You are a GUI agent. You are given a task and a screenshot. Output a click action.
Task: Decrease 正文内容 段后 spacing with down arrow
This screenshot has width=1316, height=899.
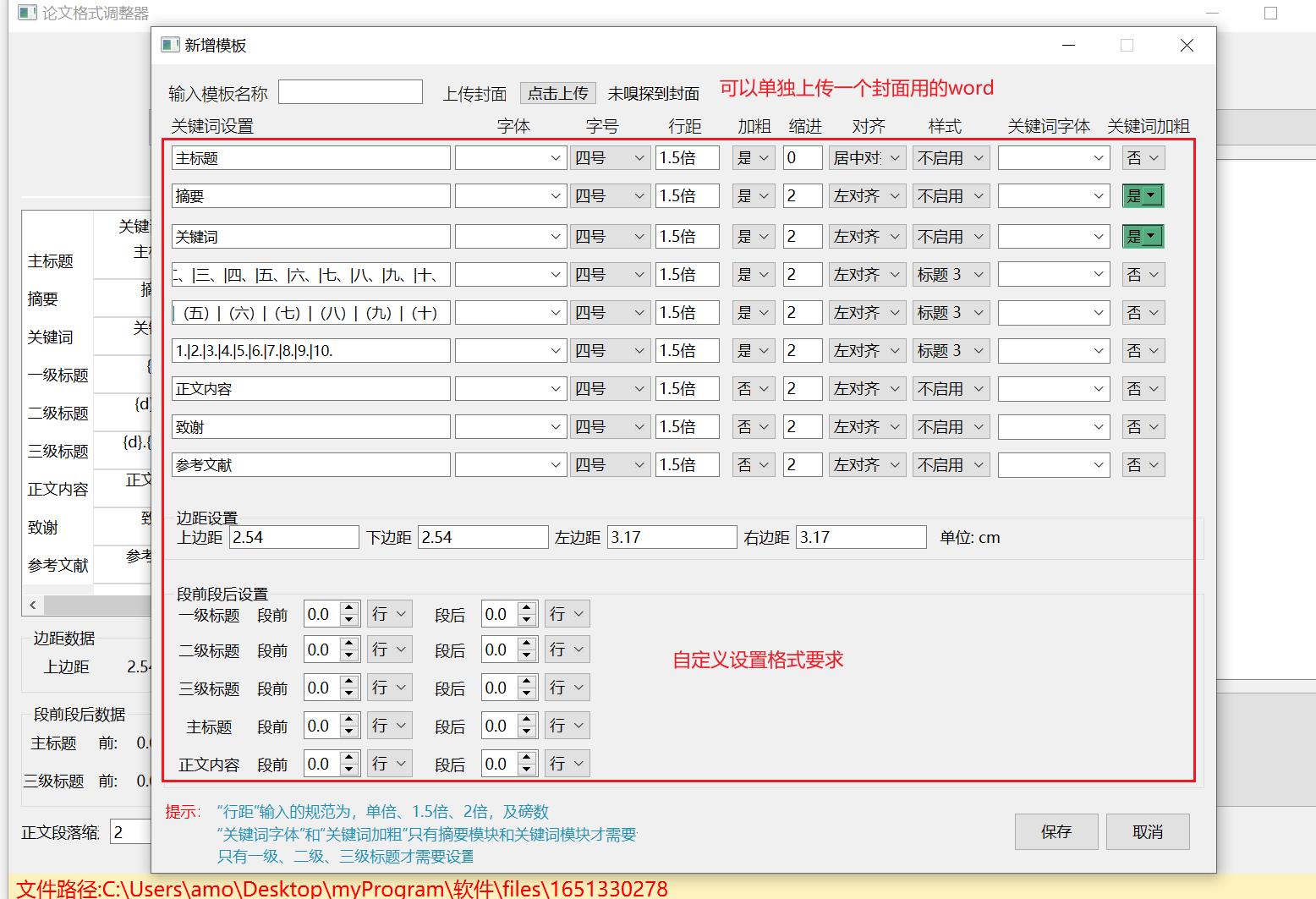[526, 770]
